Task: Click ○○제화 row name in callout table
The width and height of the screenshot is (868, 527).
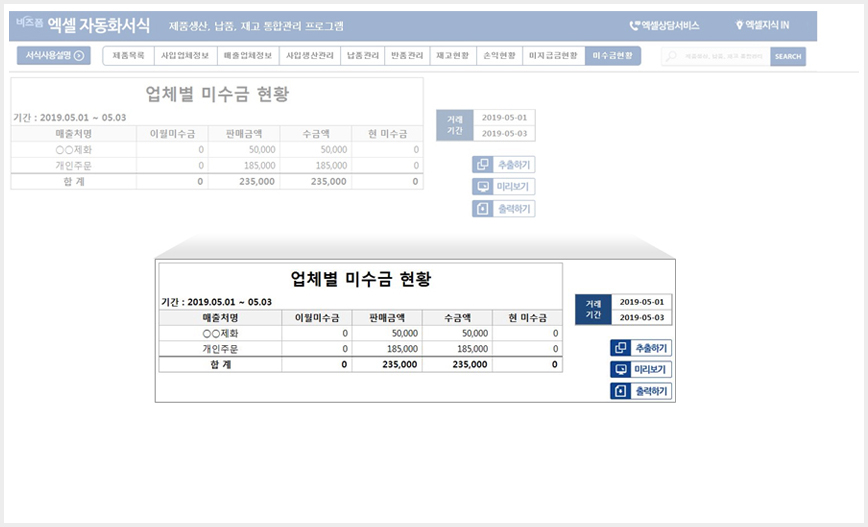Action: click(220, 333)
